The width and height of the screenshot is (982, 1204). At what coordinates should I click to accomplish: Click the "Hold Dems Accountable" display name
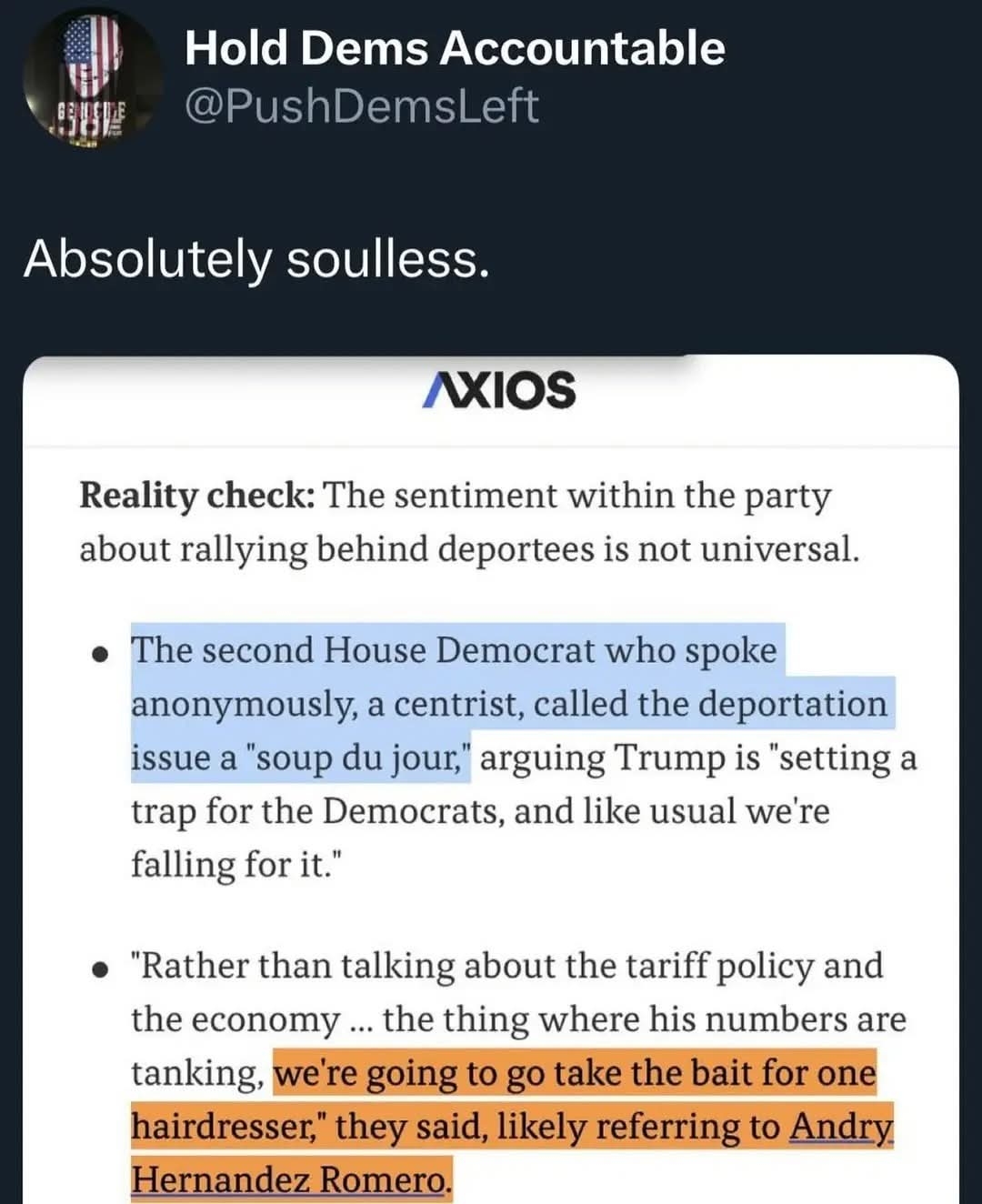coord(455,48)
